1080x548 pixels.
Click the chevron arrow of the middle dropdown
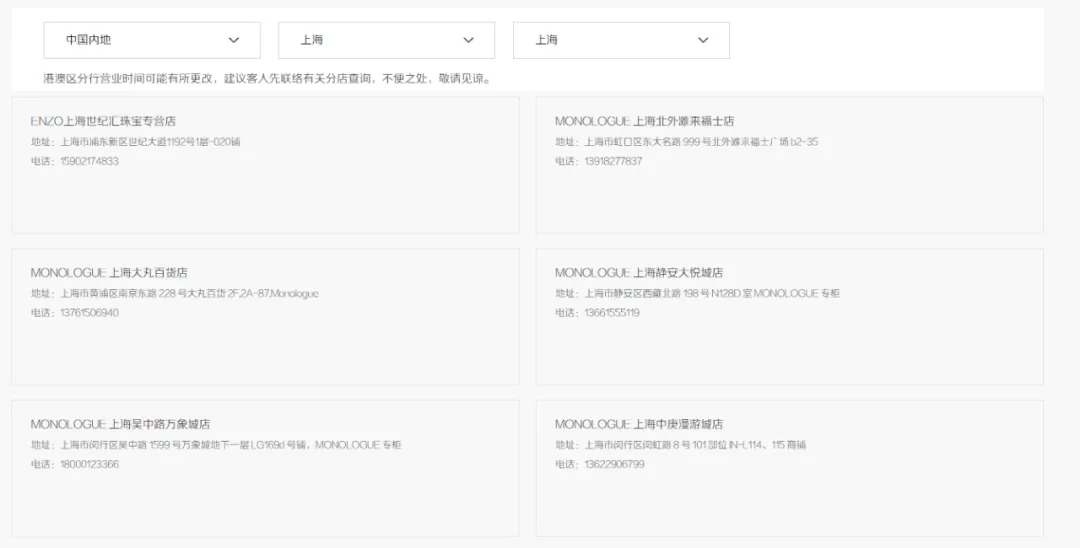coord(469,40)
